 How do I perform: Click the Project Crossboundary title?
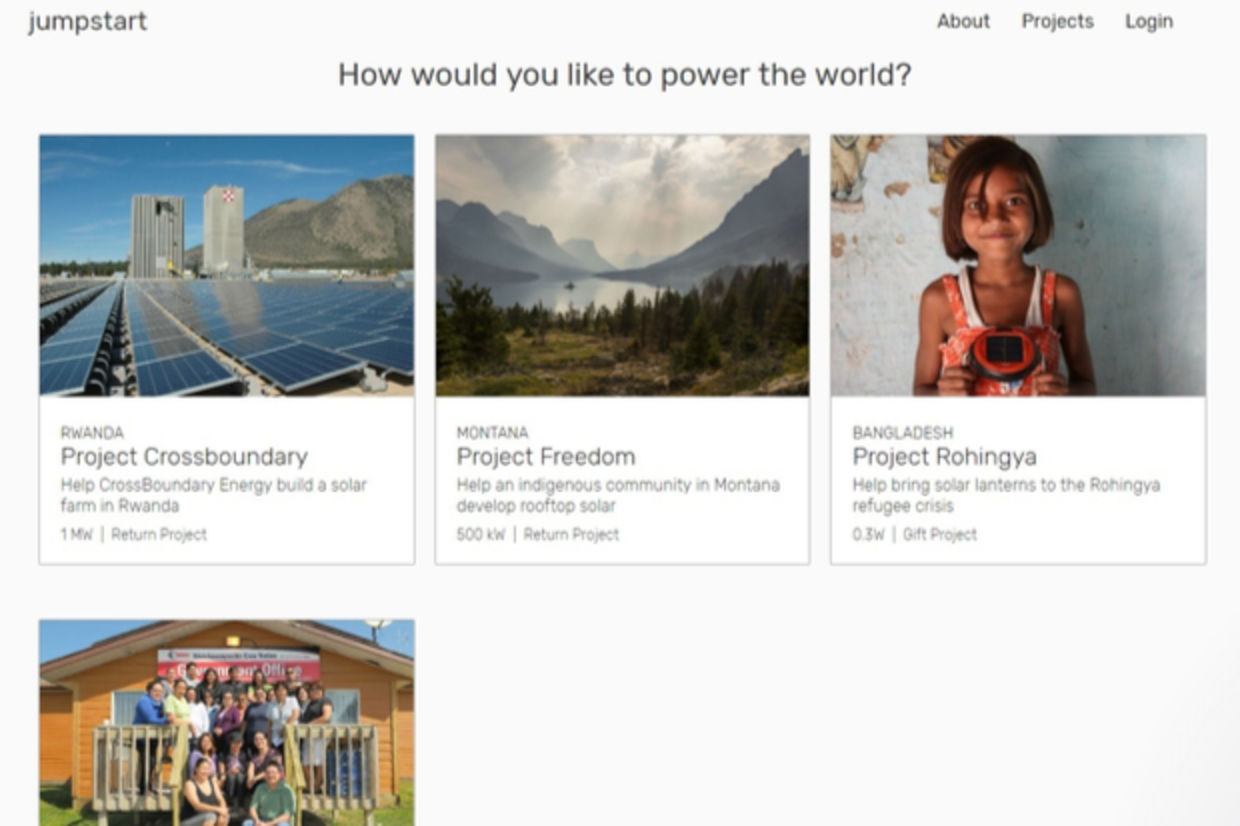[x=184, y=457]
